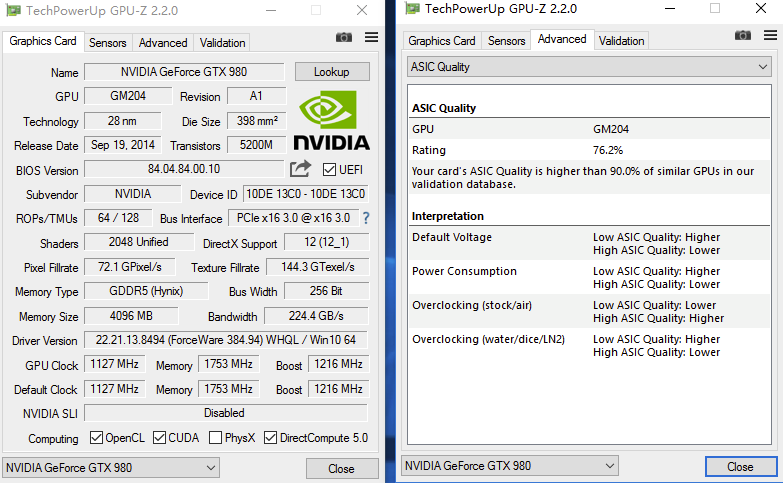Click Die Size field 398 mm²
The width and height of the screenshot is (783, 483).
click(257, 121)
